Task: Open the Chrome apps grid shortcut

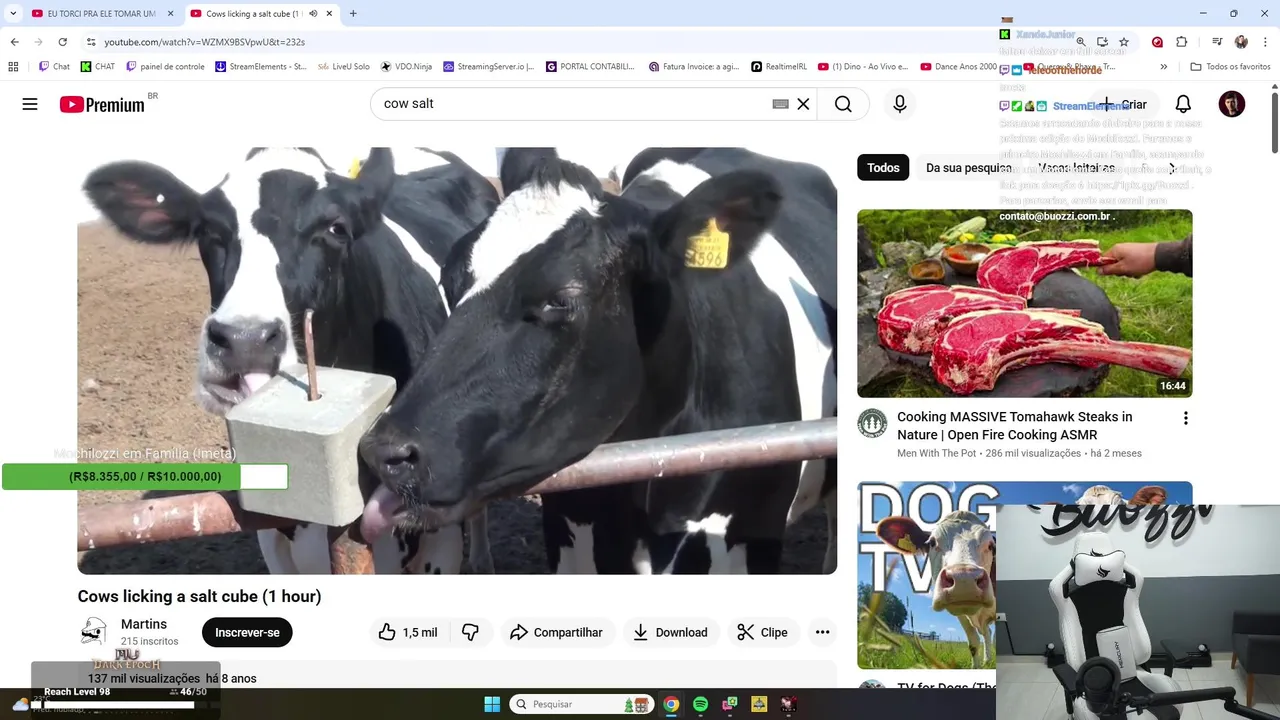Action: (x=13, y=67)
